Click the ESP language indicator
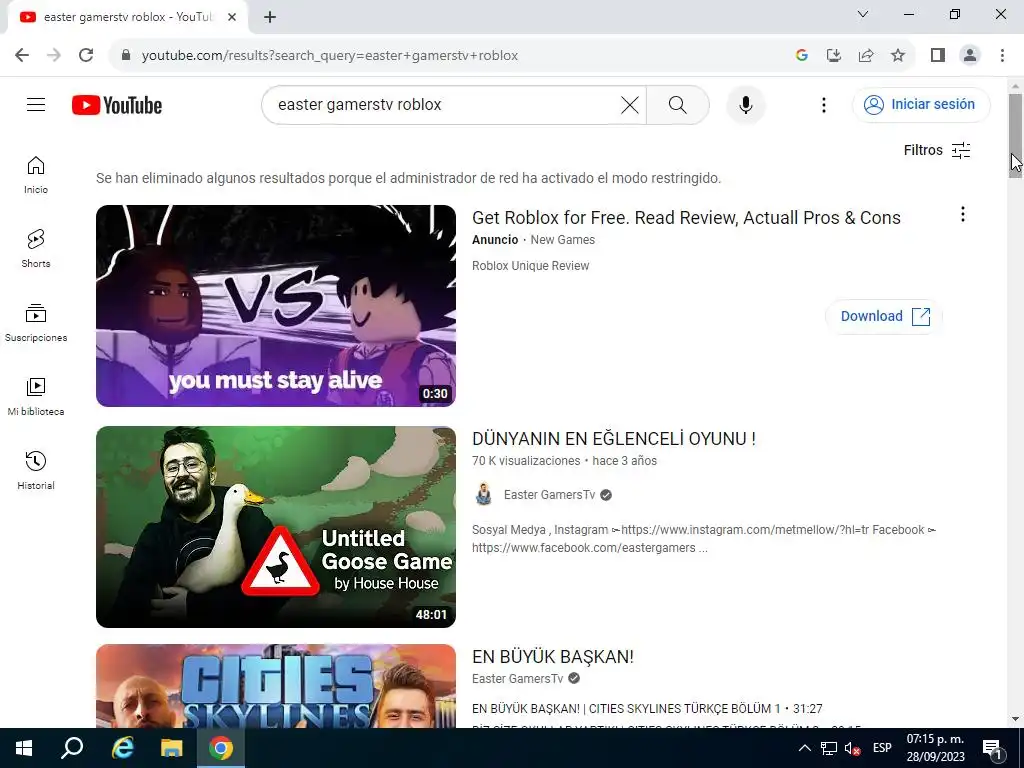 point(882,748)
